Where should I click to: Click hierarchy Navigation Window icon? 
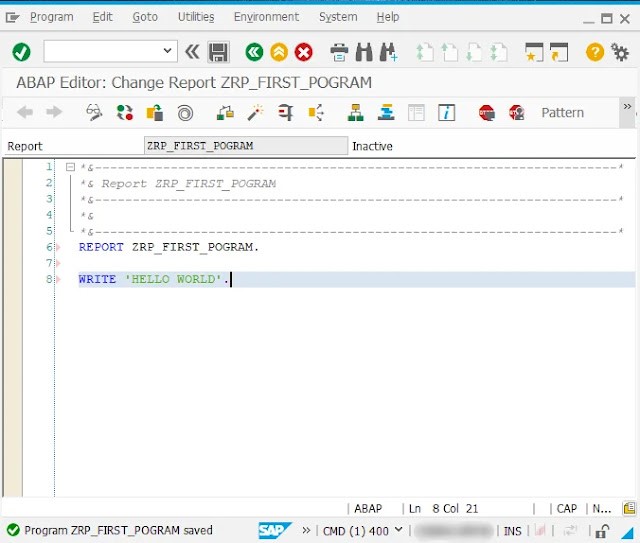point(356,112)
